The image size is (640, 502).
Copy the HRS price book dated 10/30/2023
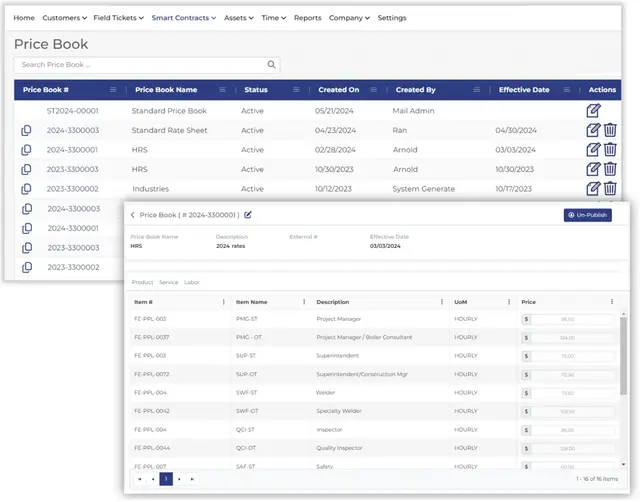coord(26,169)
